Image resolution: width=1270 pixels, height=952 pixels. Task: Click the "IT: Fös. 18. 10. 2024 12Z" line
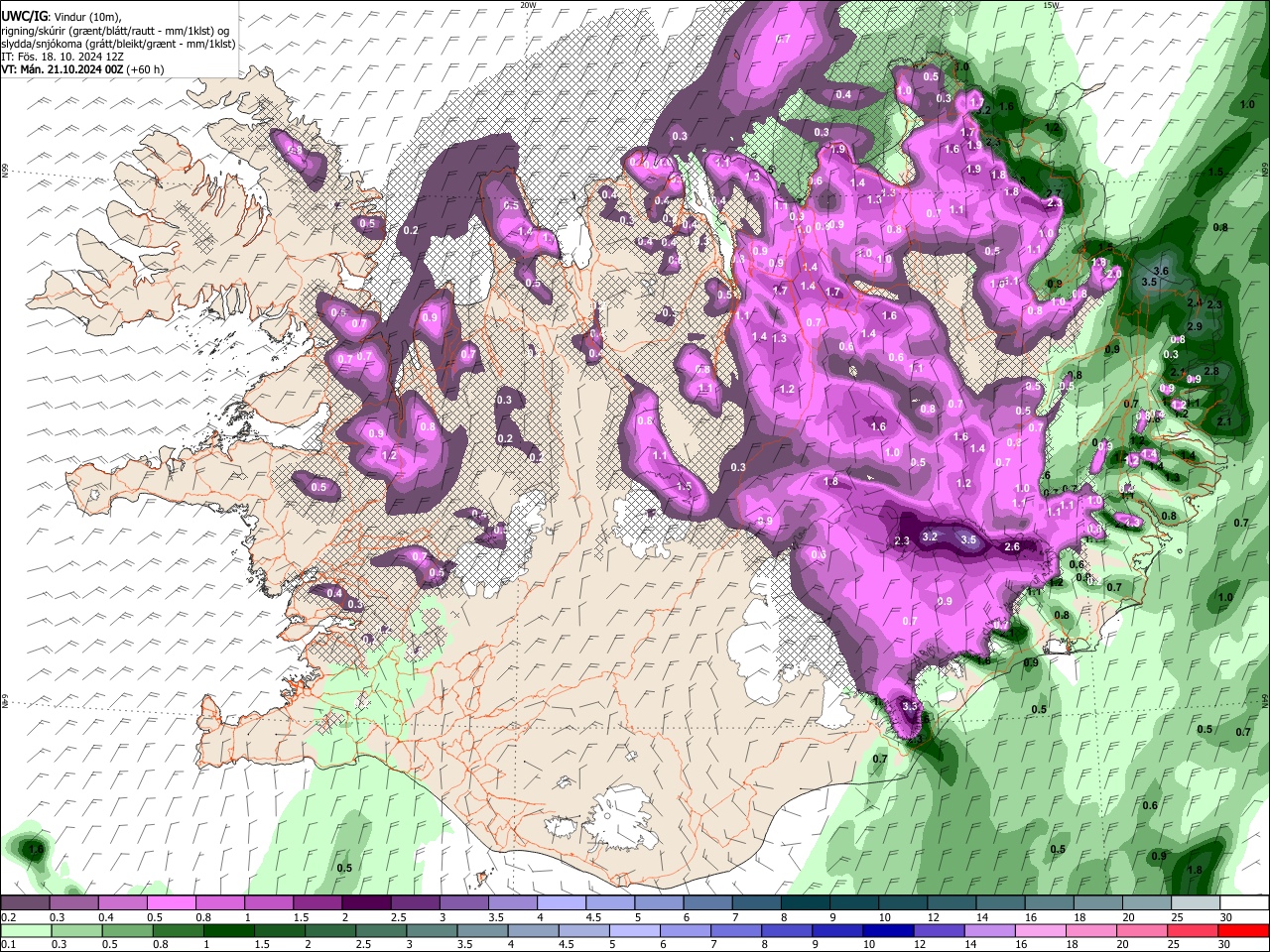pos(62,57)
